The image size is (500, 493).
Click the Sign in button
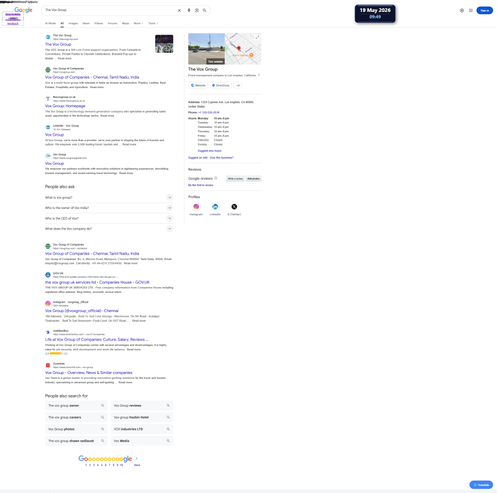(484, 10)
